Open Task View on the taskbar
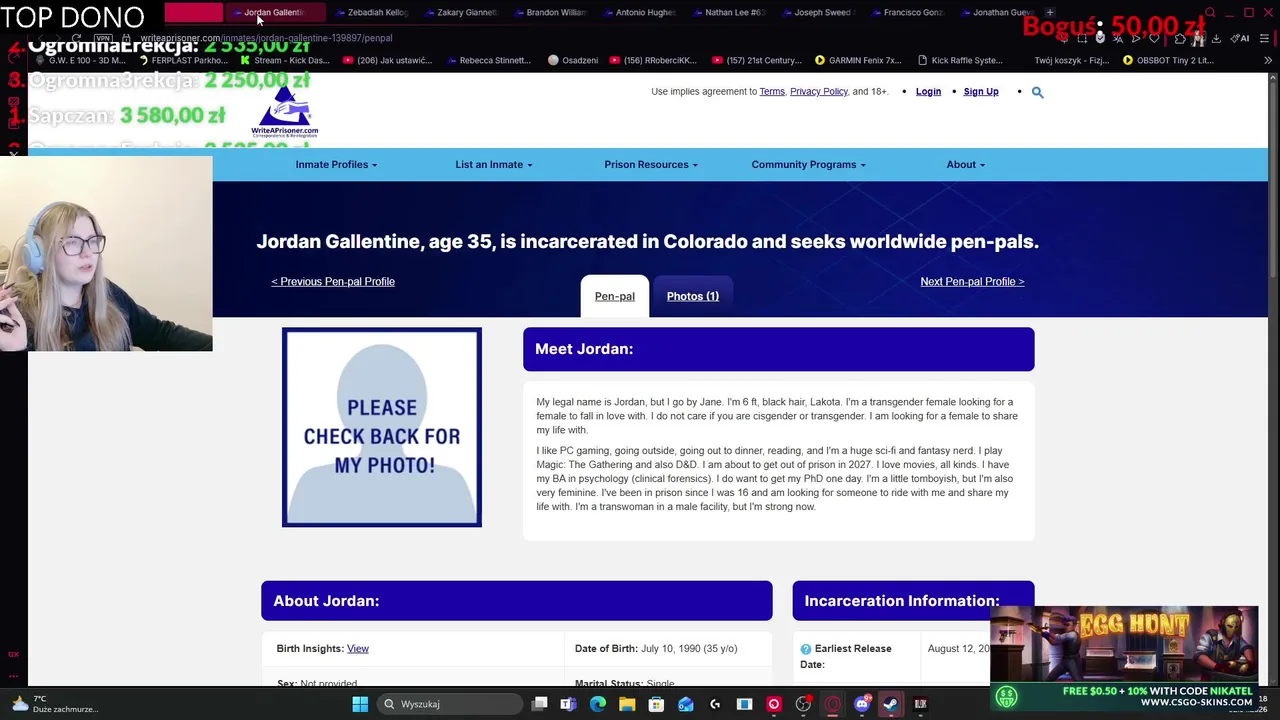This screenshot has height=720, width=1280. [x=539, y=704]
